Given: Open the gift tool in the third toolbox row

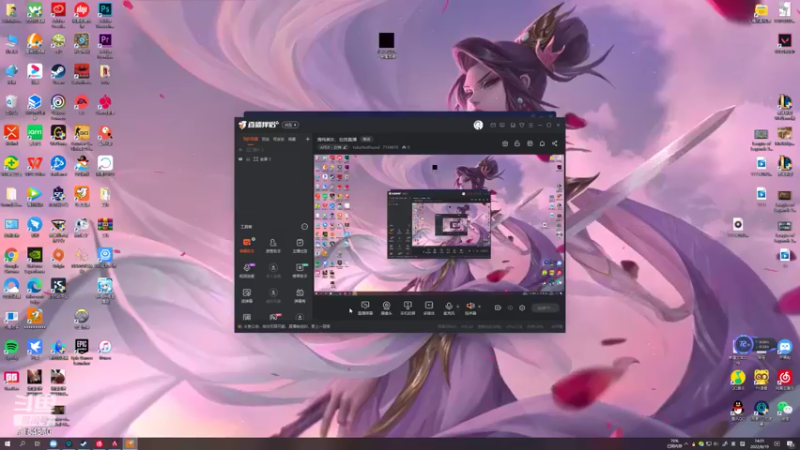Looking at the screenshot, I should [x=299, y=295].
